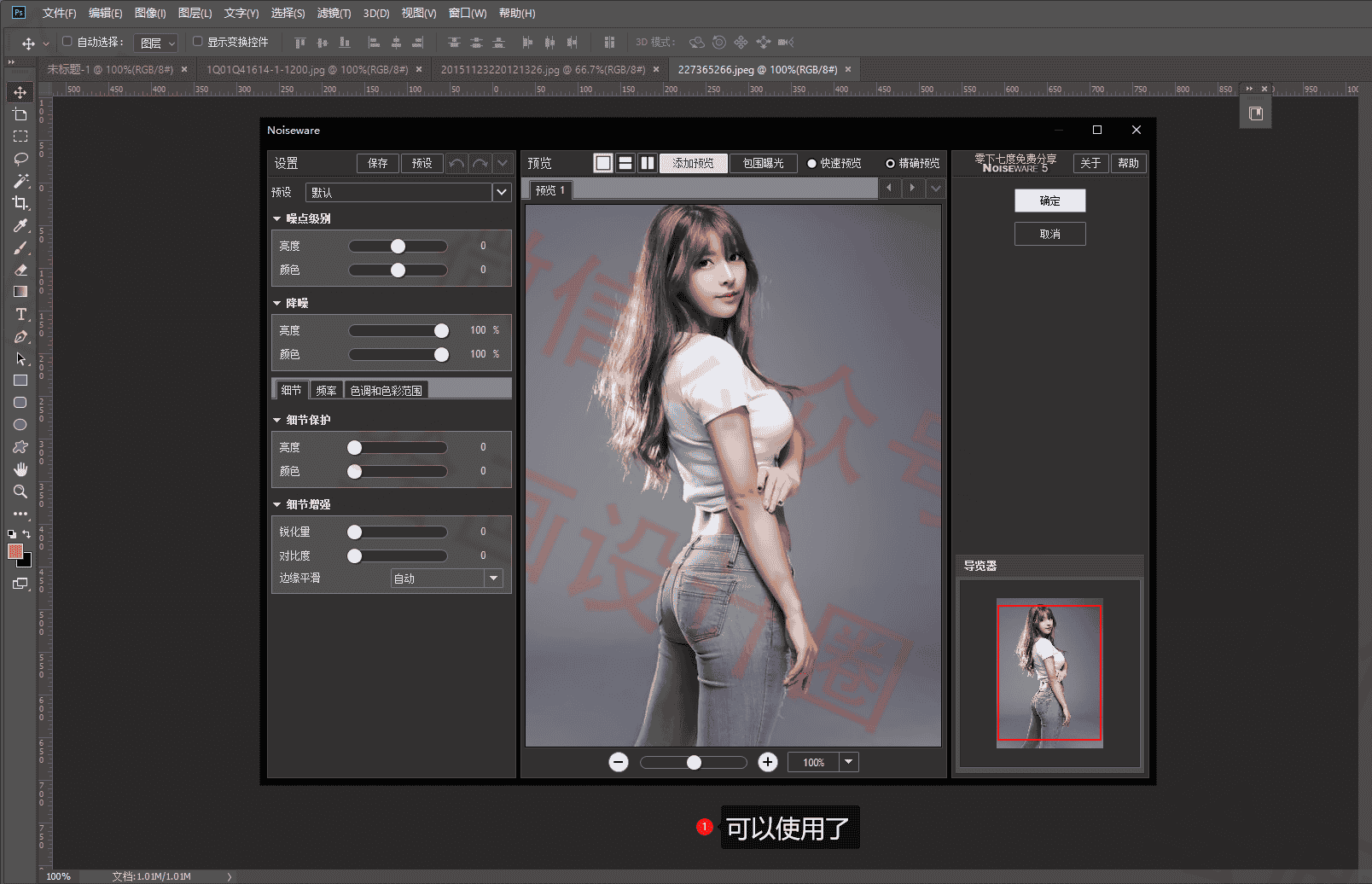Open the 预设 默认 dropdown
The width and height of the screenshot is (1372, 884).
click(x=502, y=192)
